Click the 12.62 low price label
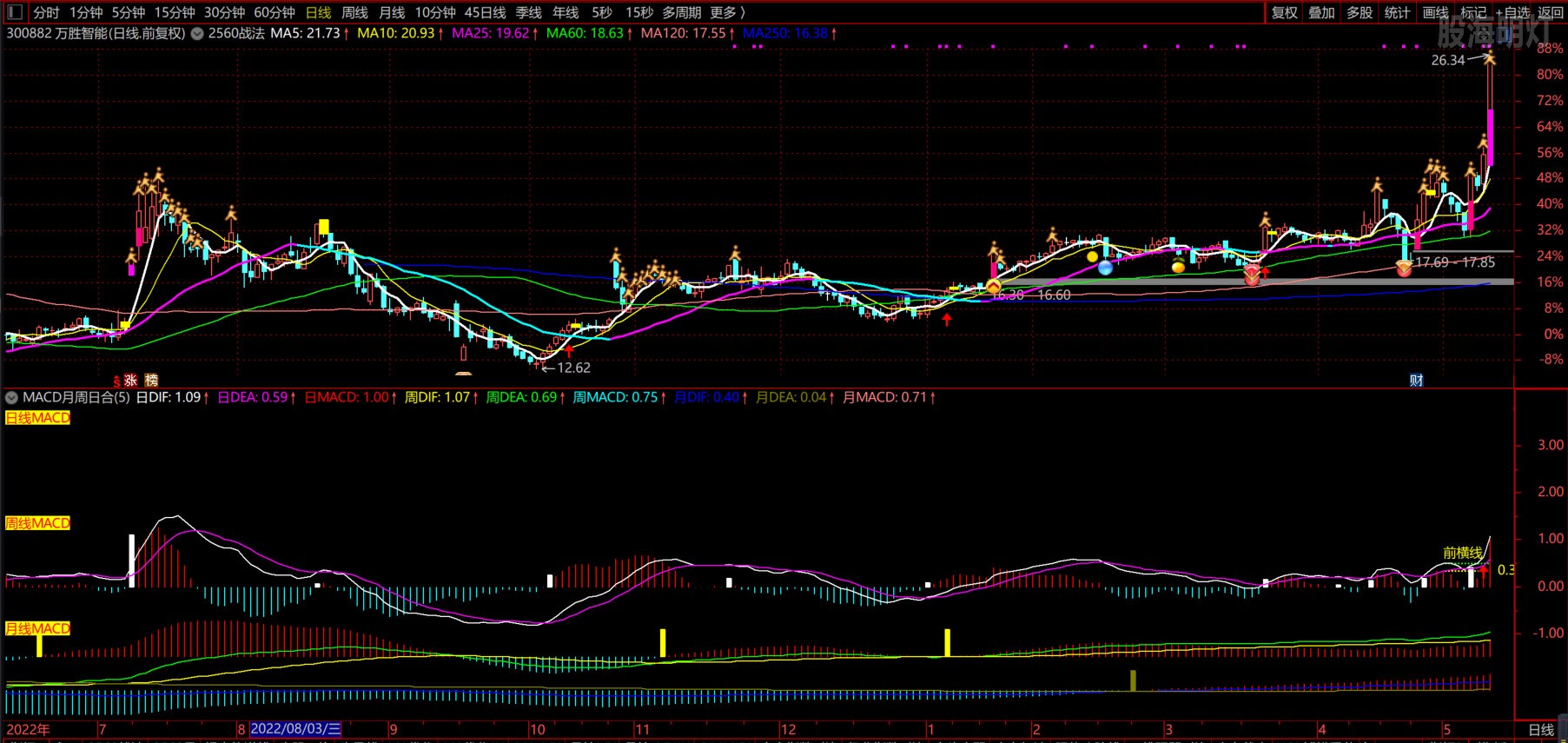This screenshot has width=1568, height=743. click(x=573, y=368)
